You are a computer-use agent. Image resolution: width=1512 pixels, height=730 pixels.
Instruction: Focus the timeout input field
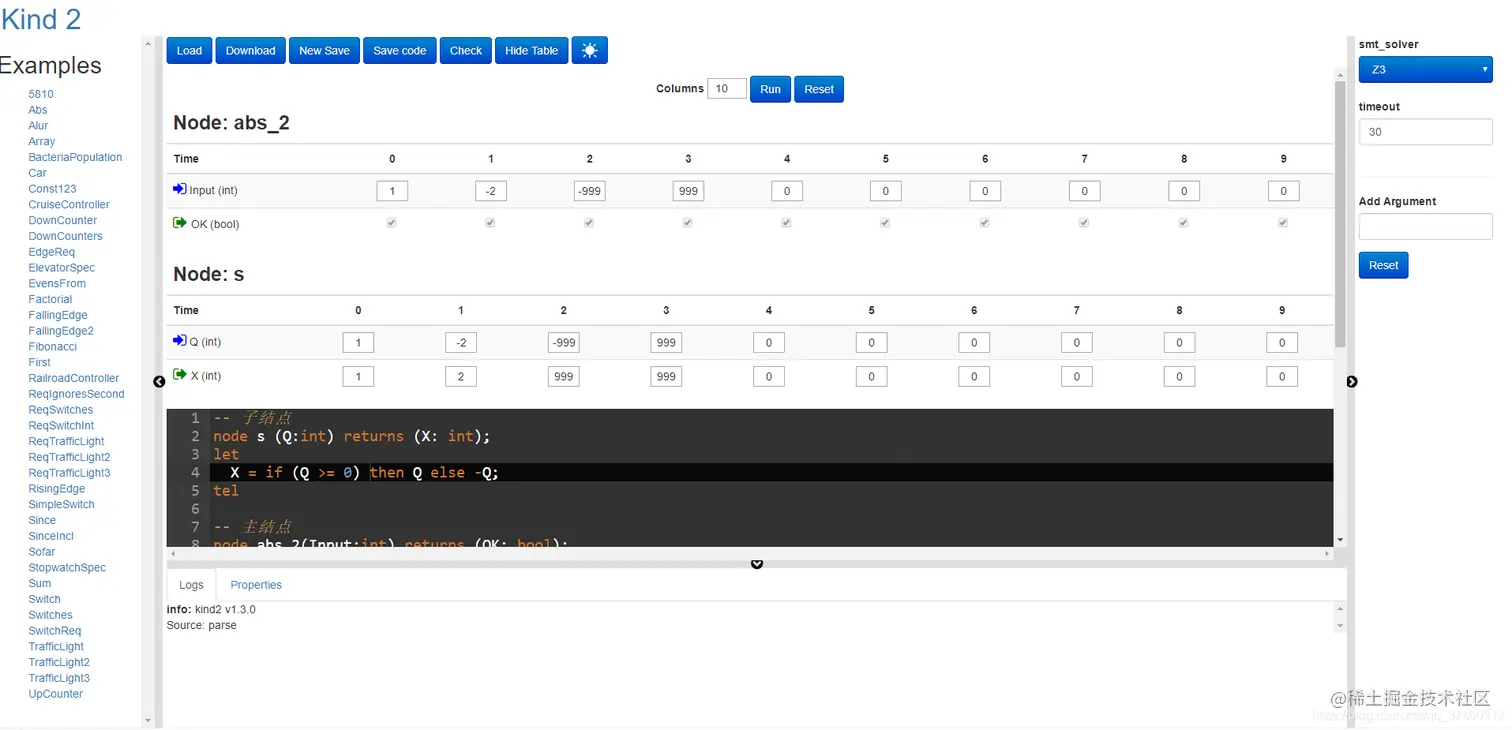[x=1425, y=132]
